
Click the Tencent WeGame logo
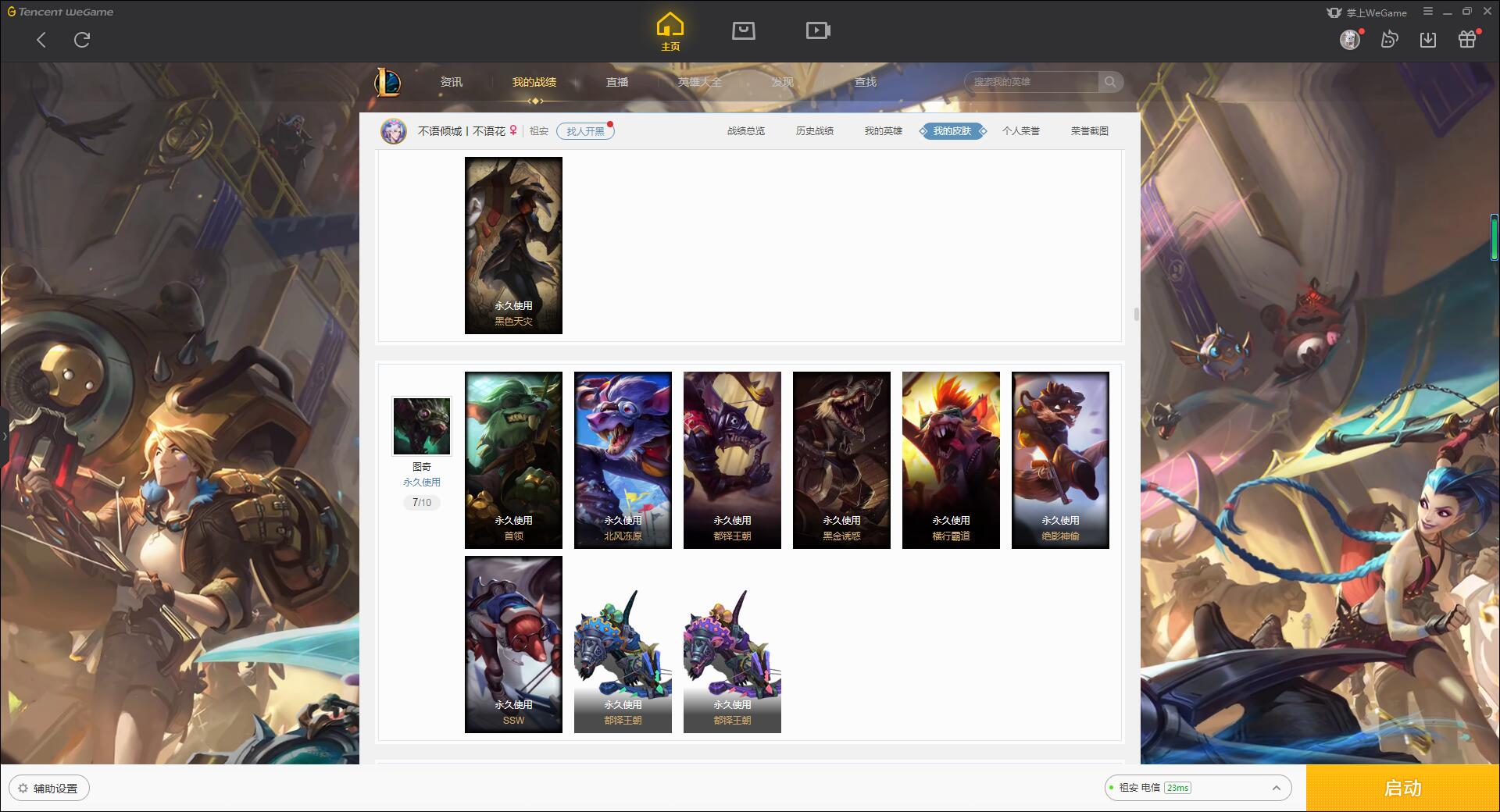point(60,12)
